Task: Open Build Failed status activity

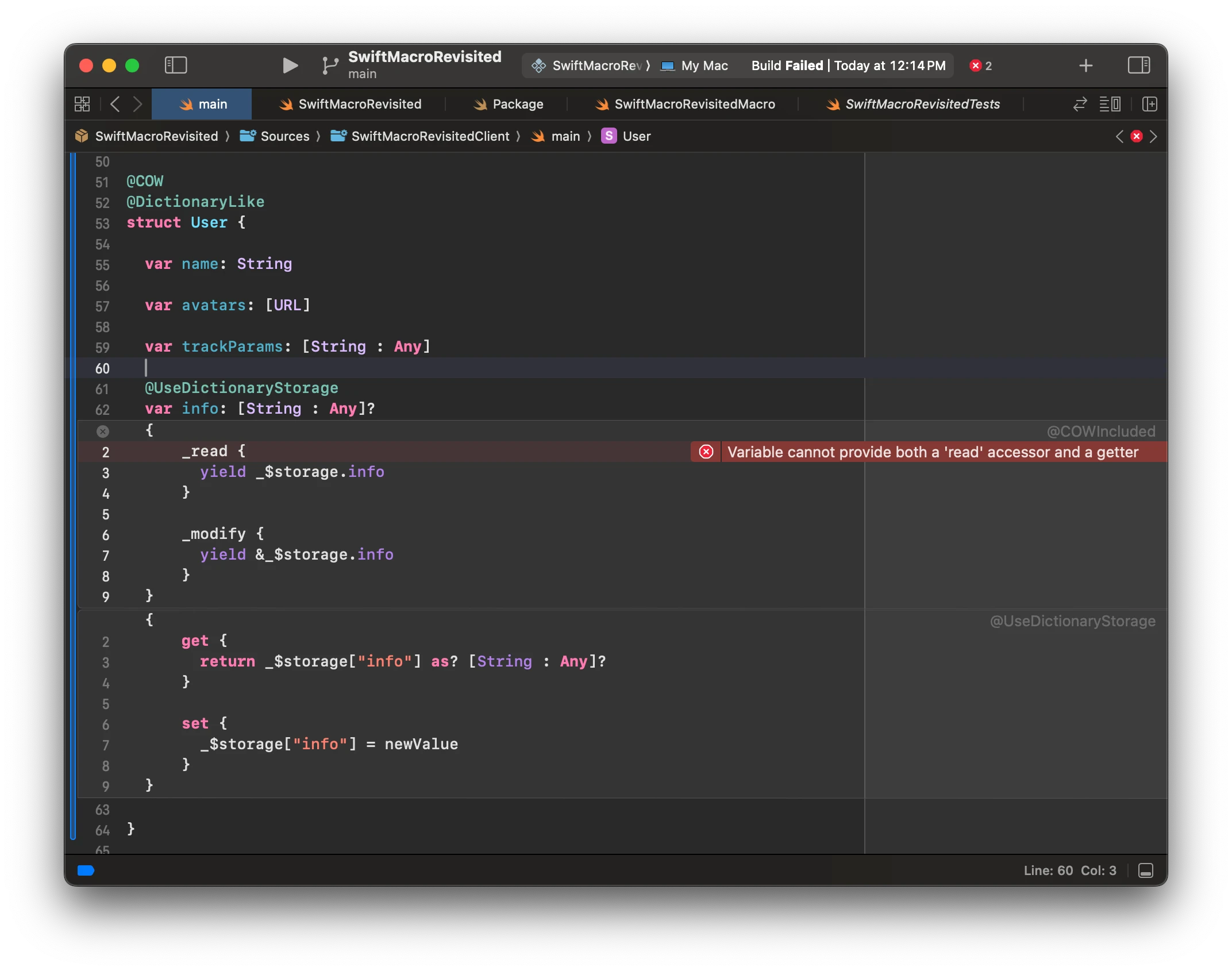Action: 848,65
